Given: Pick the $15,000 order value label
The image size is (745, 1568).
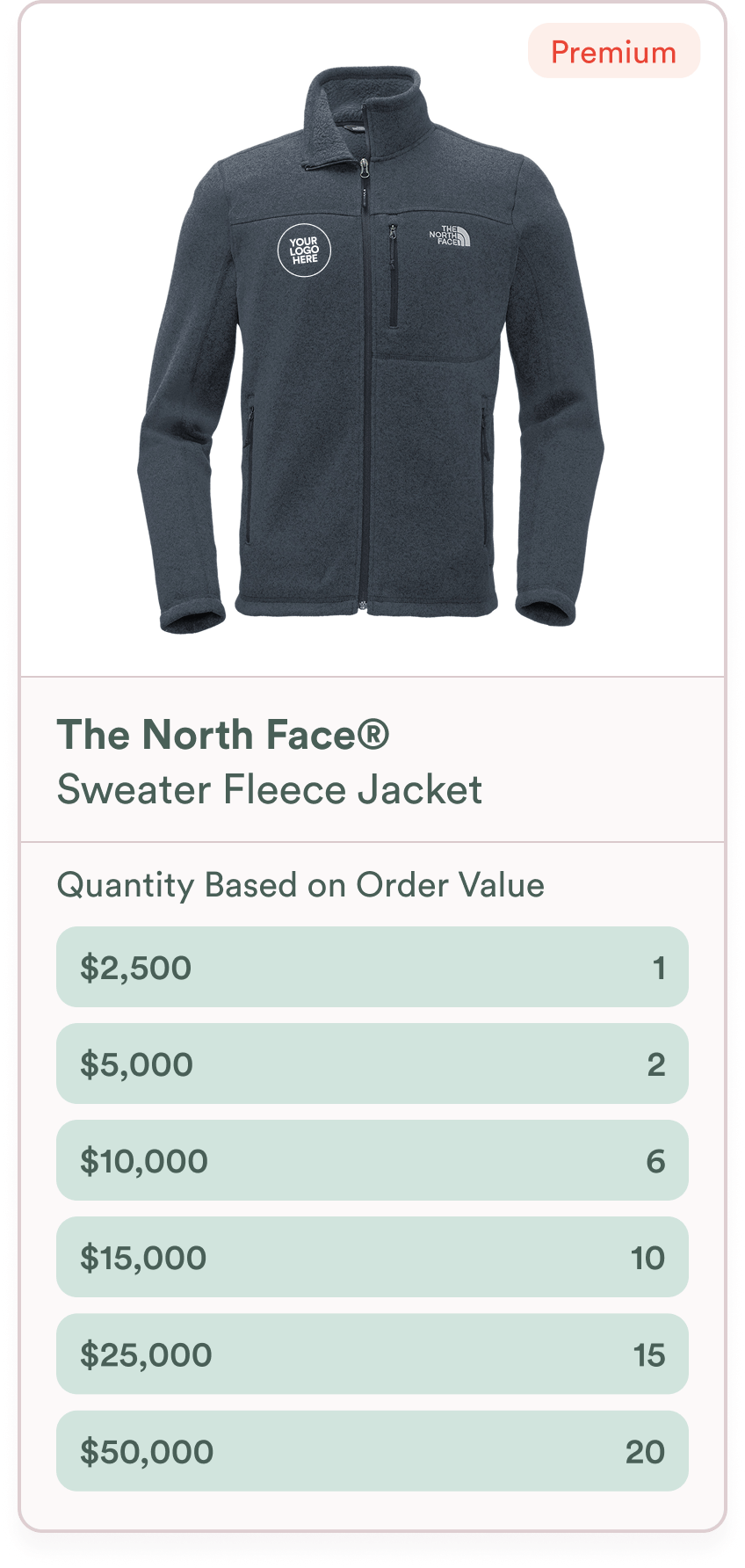Looking at the screenshot, I should click(144, 1258).
